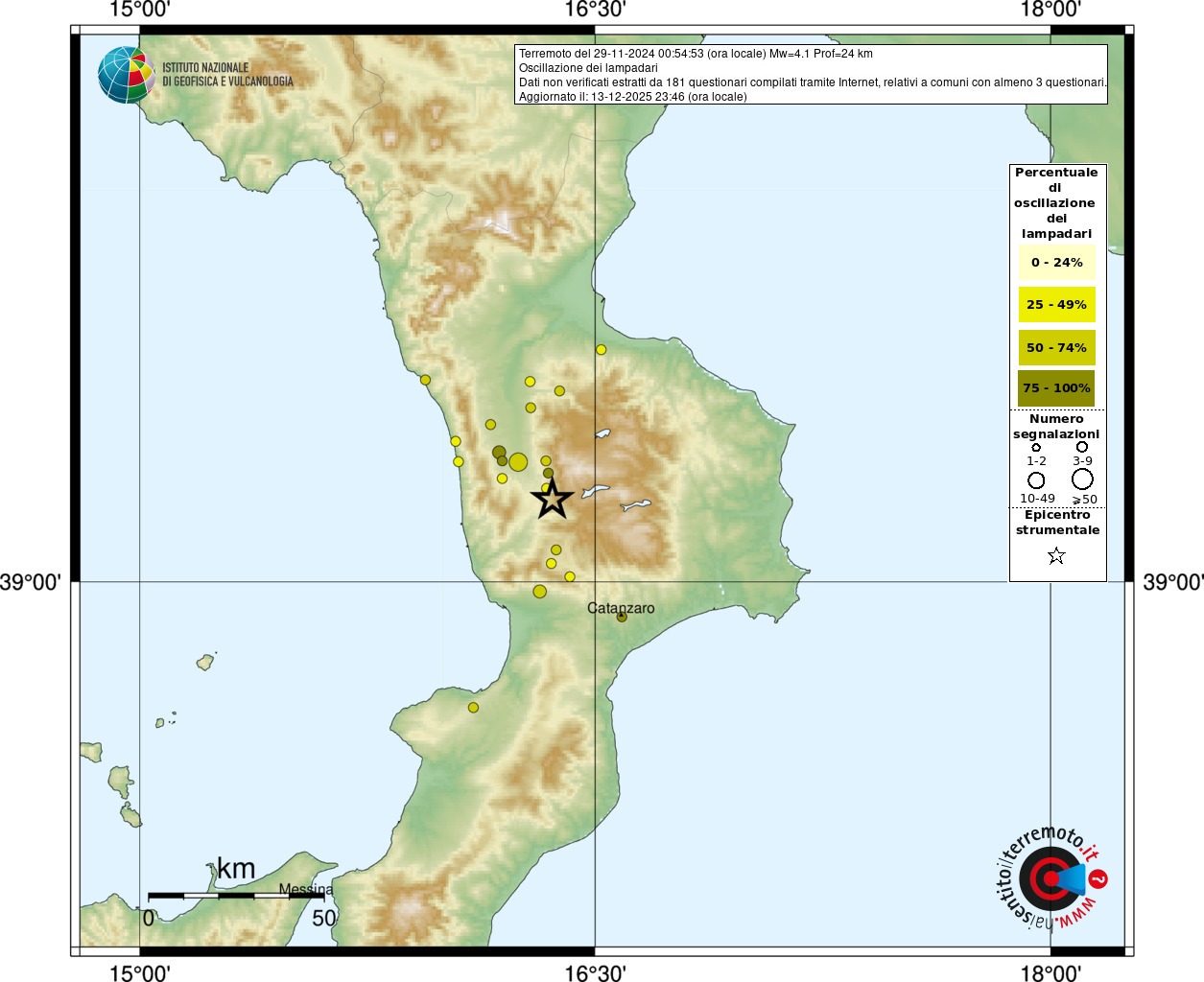Click the Messina city label
This screenshot has height=982, width=1204.
tap(306, 889)
